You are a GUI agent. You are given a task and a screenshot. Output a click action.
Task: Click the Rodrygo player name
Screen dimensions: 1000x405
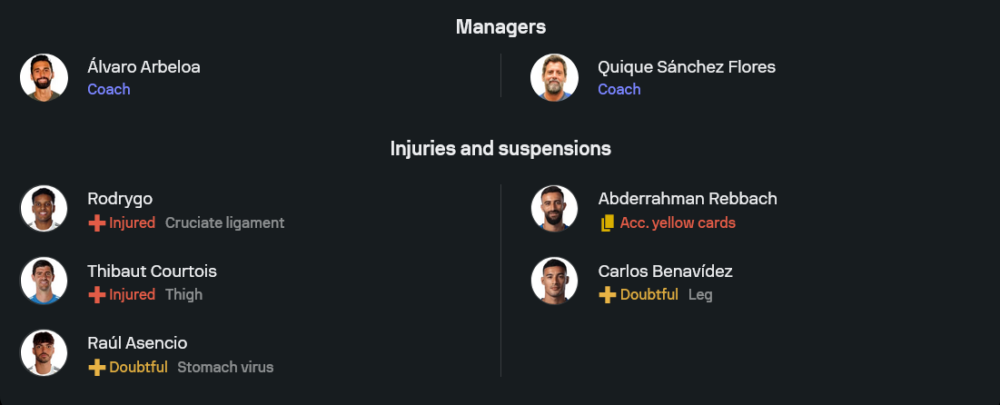[120, 199]
